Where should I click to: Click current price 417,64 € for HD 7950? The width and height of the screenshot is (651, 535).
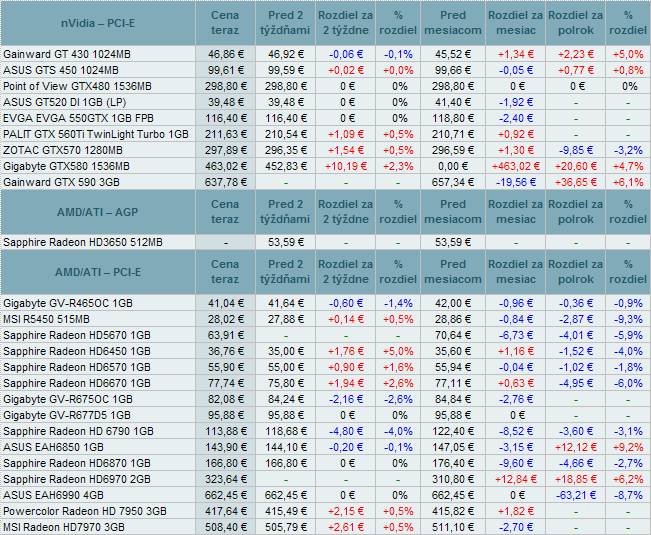click(x=226, y=511)
